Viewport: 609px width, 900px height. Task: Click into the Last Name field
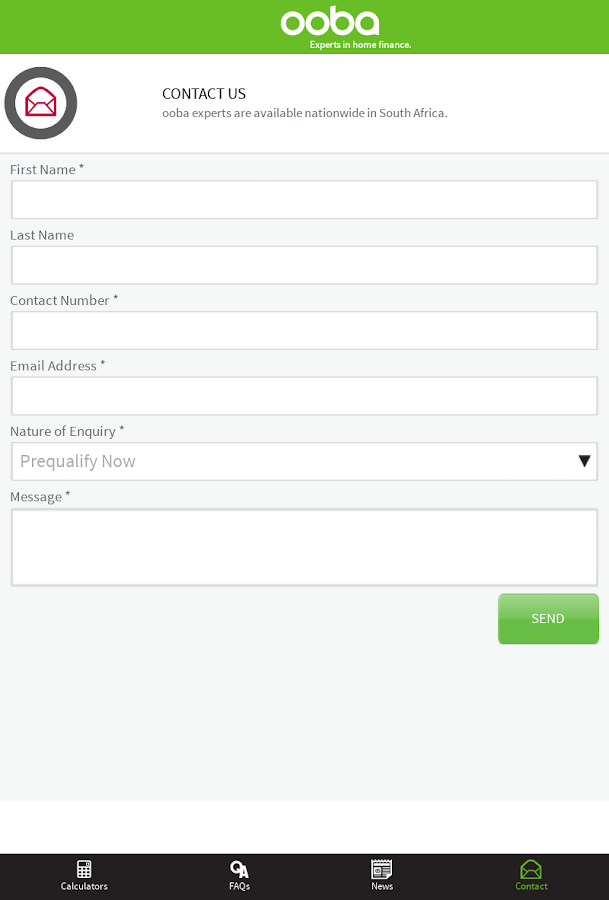pos(304,265)
